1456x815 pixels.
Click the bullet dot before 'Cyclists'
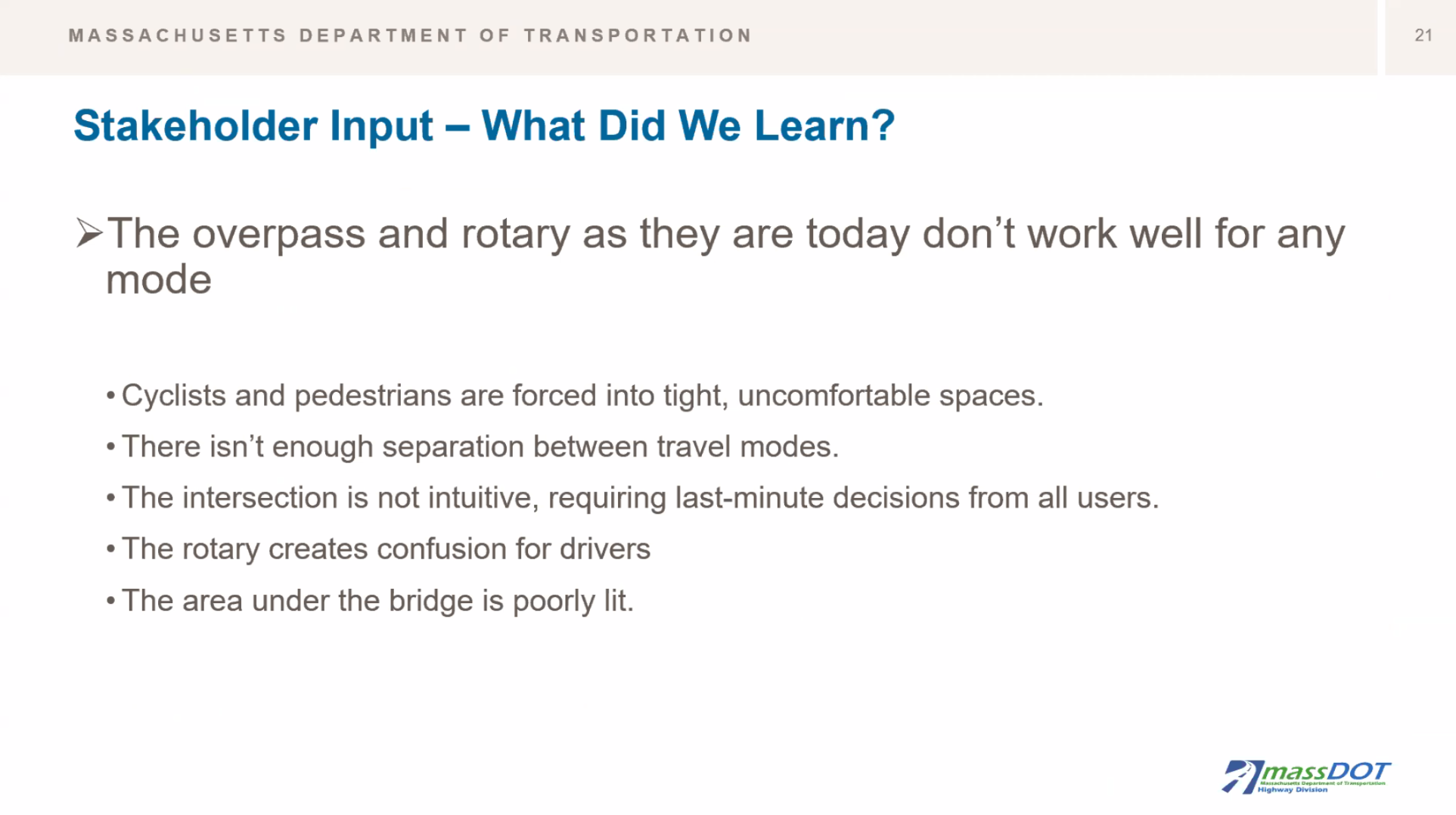[110, 396]
